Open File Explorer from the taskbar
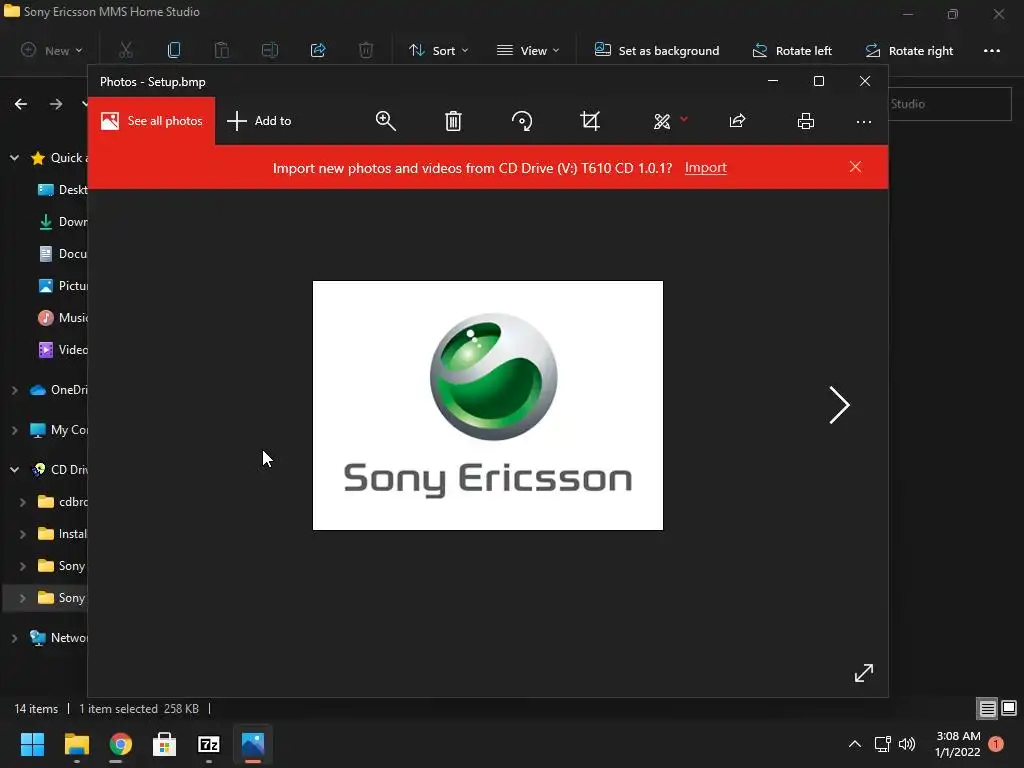 [x=76, y=744]
